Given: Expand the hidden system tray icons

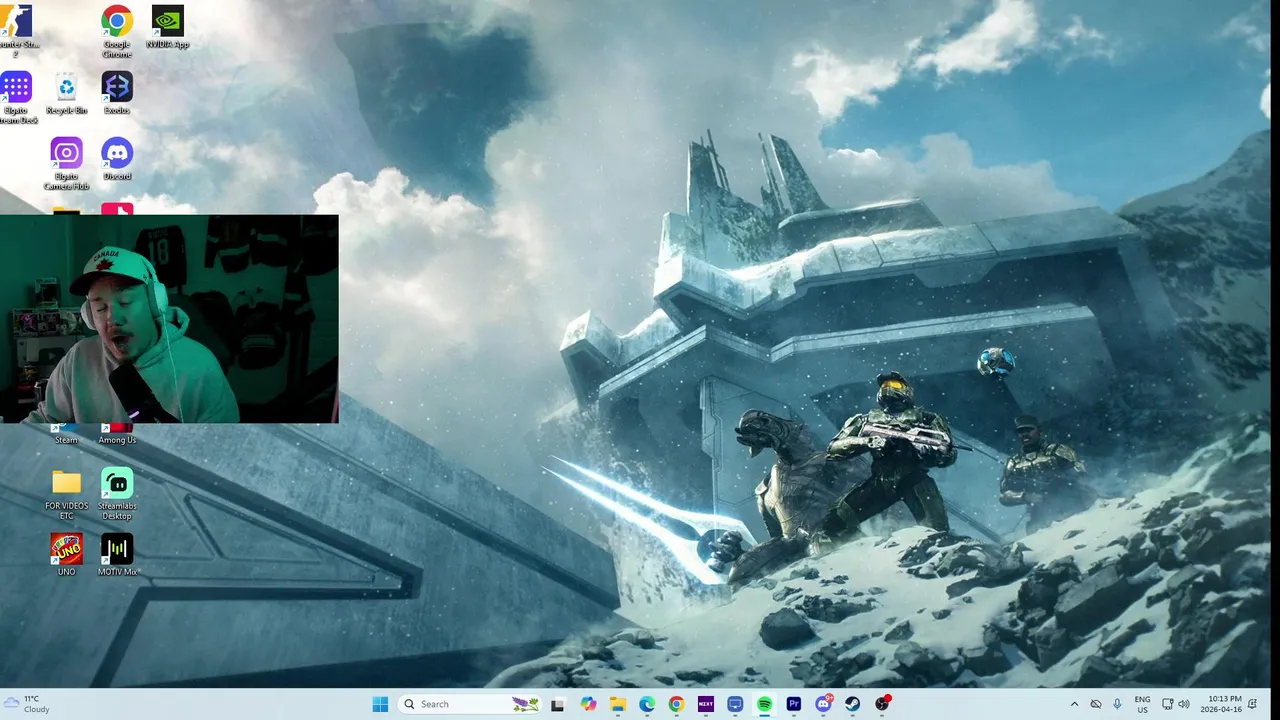Looking at the screenshot, I should (x=1075, y=704).
